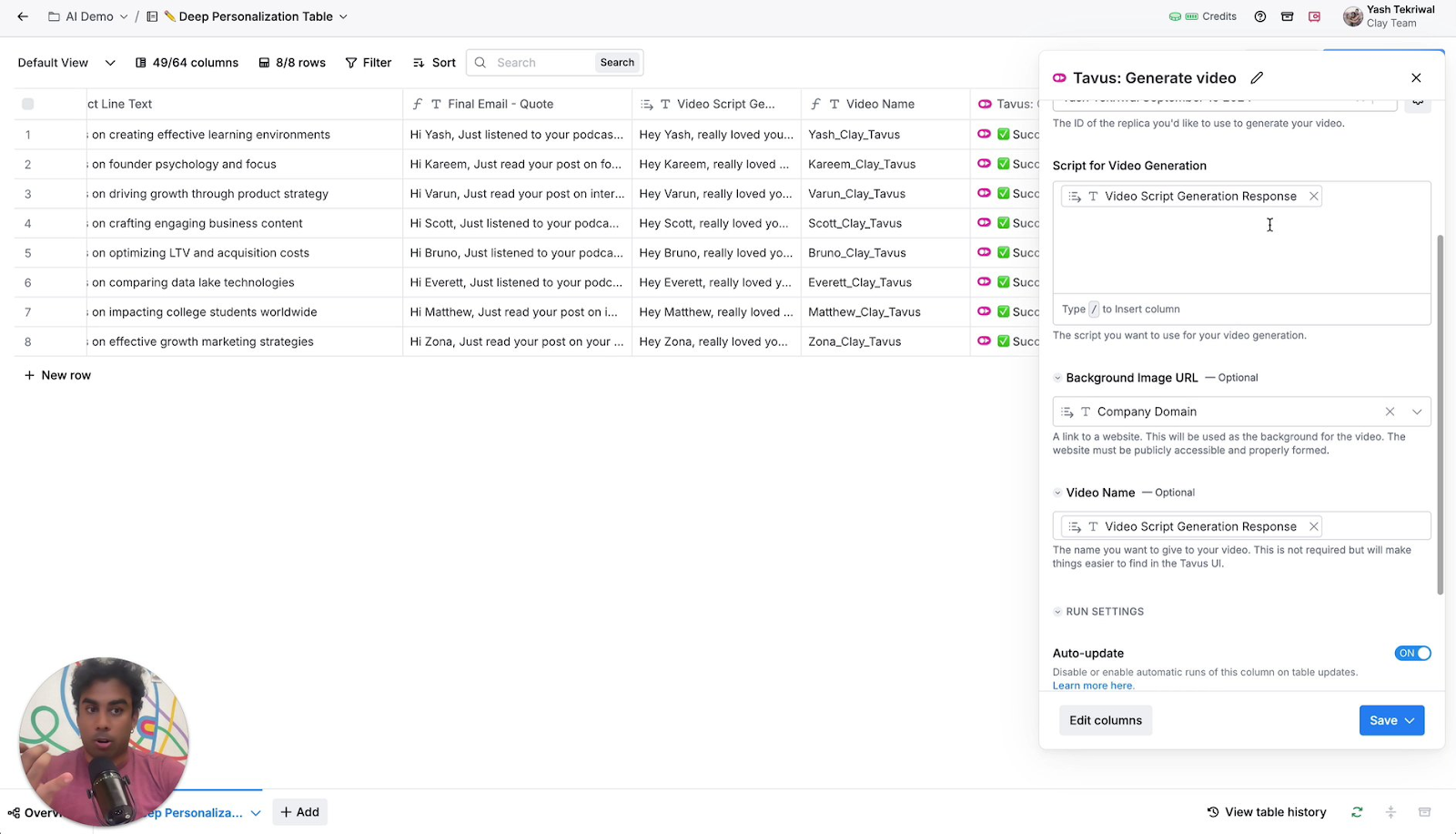Screen dimensions: 1456x834
Task: Select the Yash_Clay_Tavus cell
Action: pos(885,134)
